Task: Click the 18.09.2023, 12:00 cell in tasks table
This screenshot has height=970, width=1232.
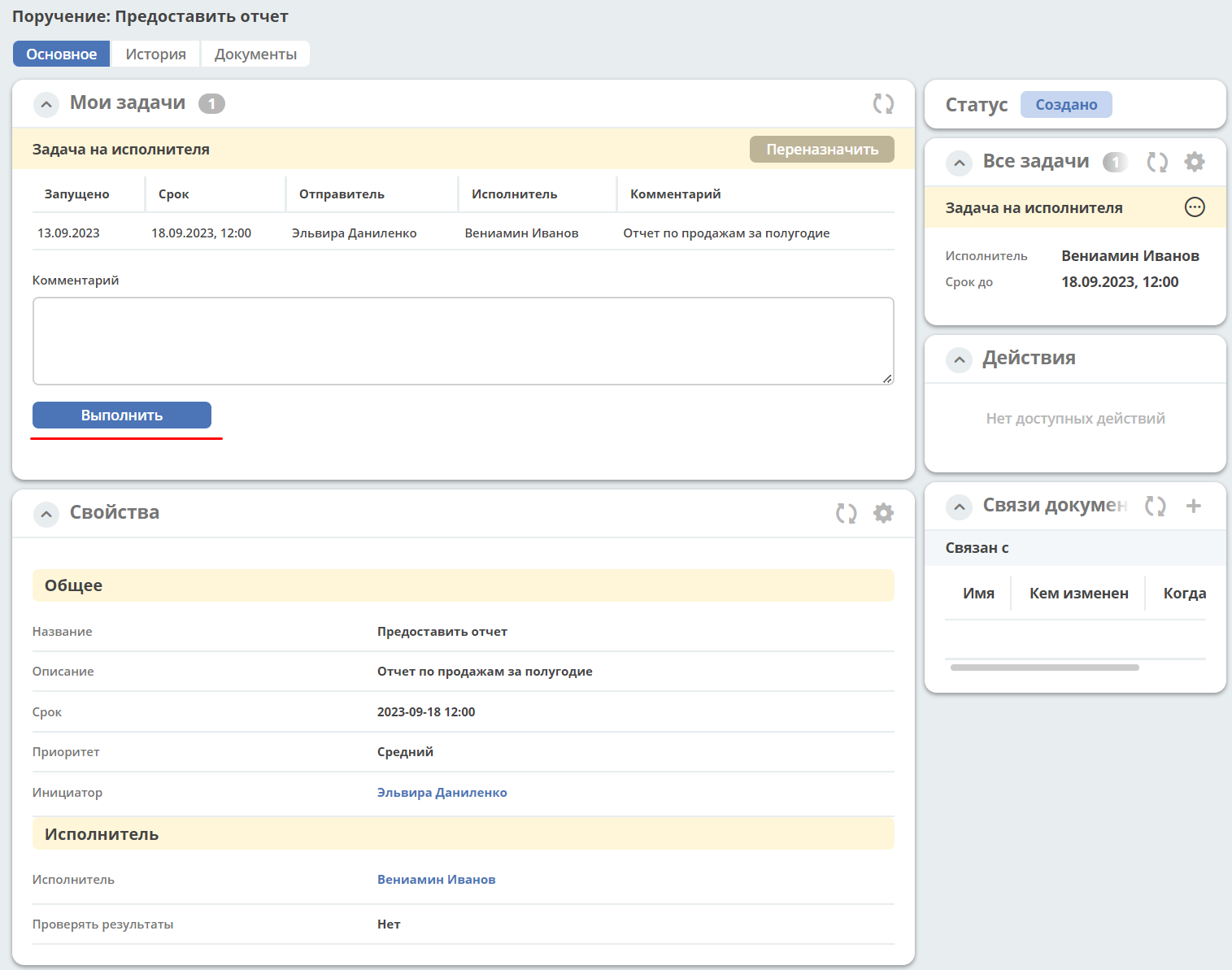Action: [201, 233]
